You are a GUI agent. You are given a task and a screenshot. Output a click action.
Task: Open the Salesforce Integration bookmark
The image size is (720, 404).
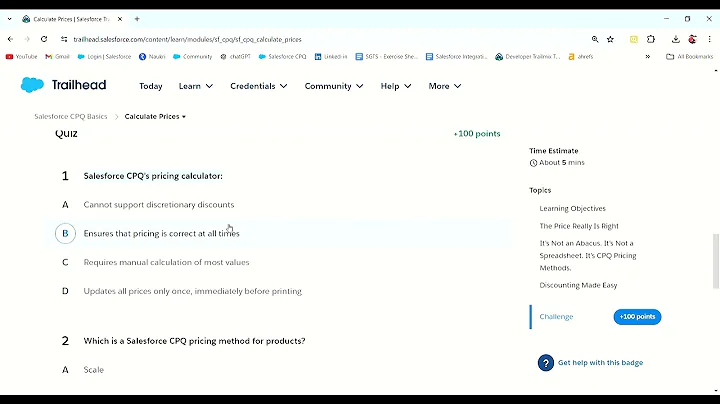pyautogui.click(x=456, y=56)
